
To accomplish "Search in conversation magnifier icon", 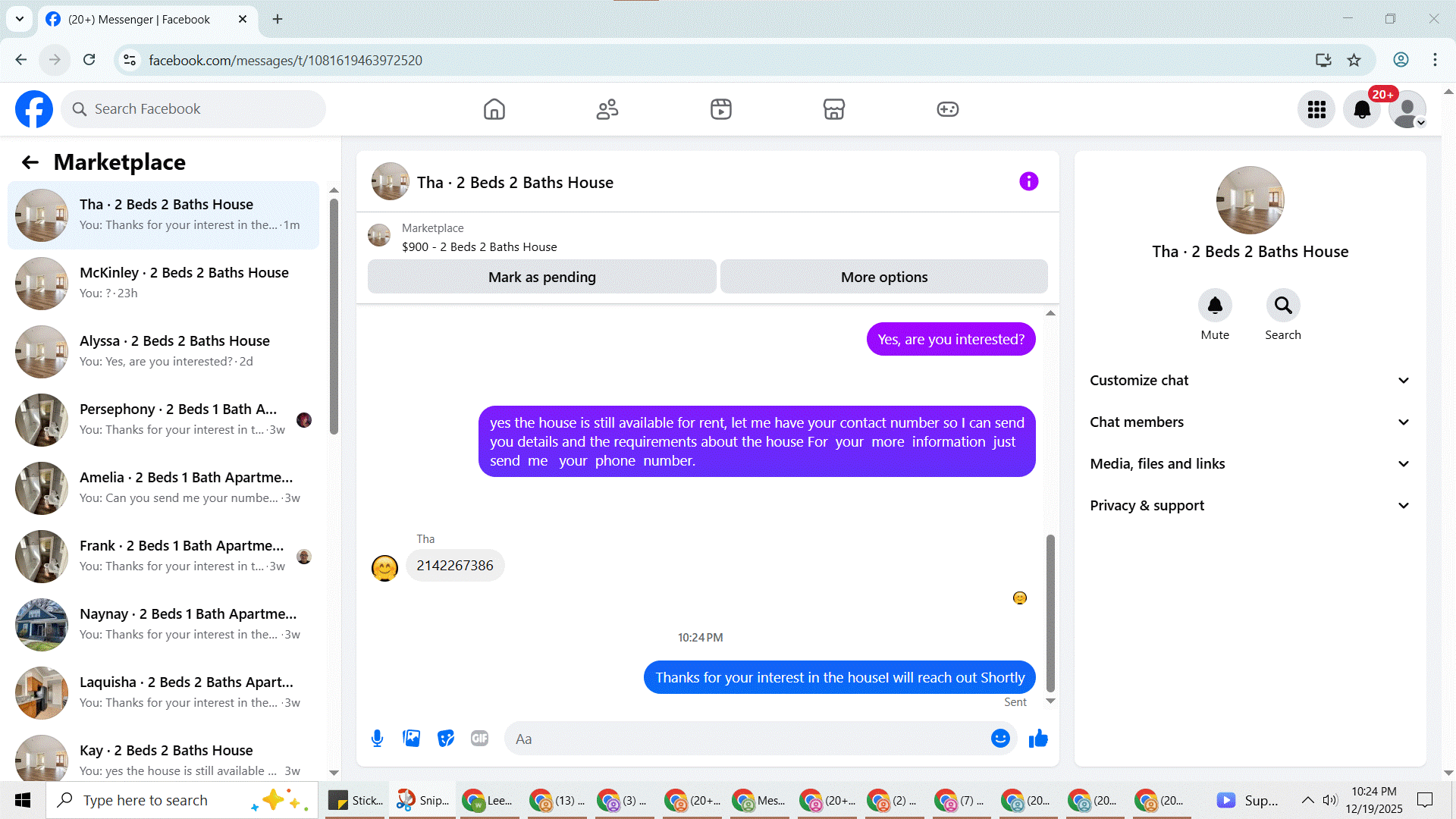I will (x=1282, y=306).
